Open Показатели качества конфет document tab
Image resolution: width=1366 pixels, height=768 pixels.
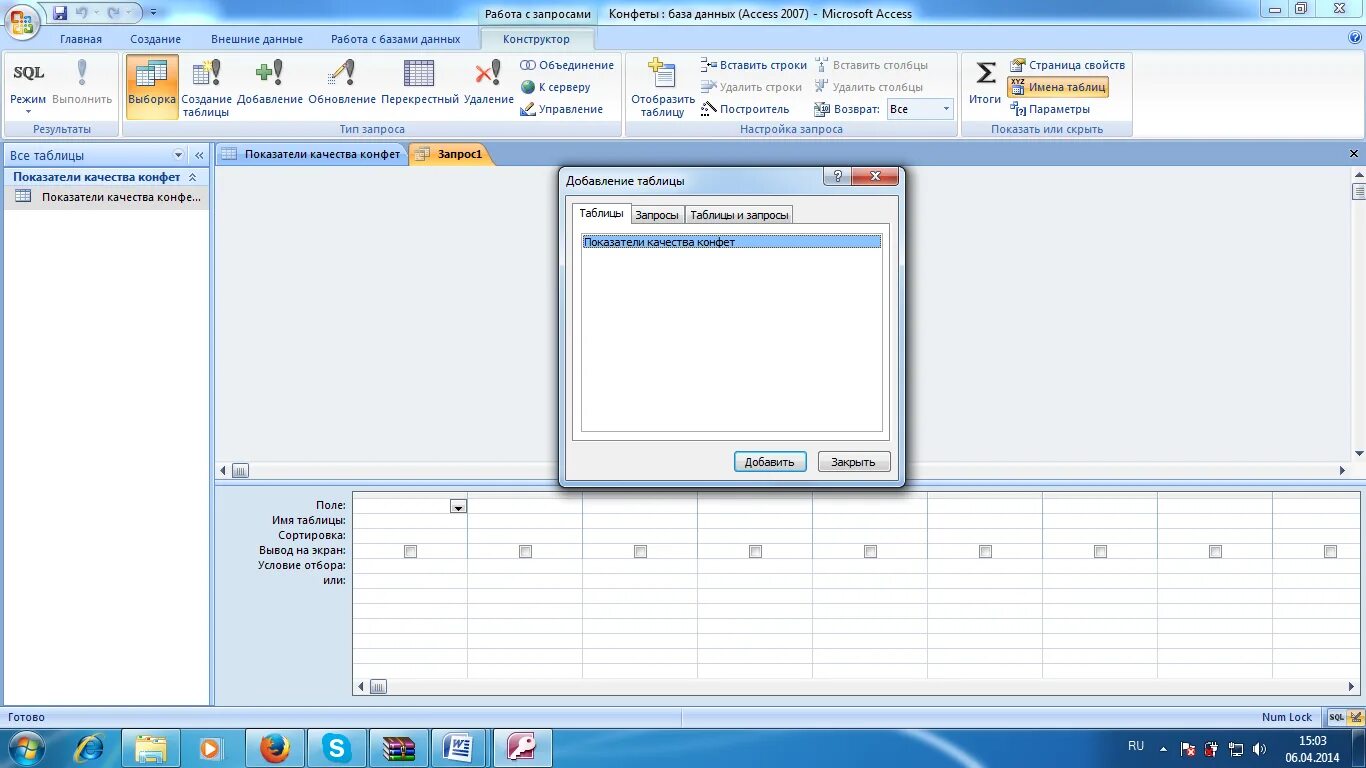pyautogui.click(x=312, y=154)
